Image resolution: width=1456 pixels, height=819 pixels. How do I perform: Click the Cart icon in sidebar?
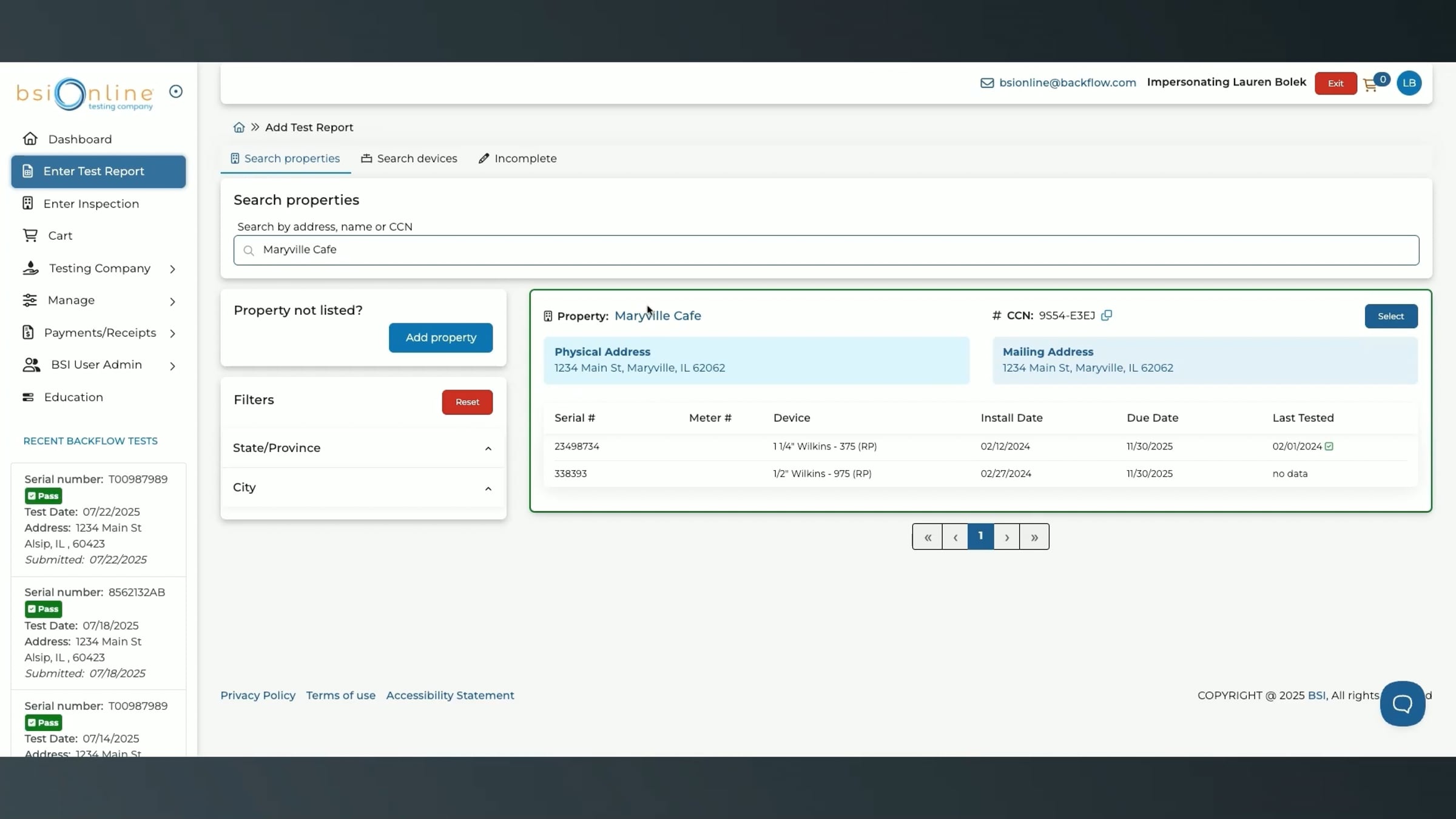click(x=30, y=235)
